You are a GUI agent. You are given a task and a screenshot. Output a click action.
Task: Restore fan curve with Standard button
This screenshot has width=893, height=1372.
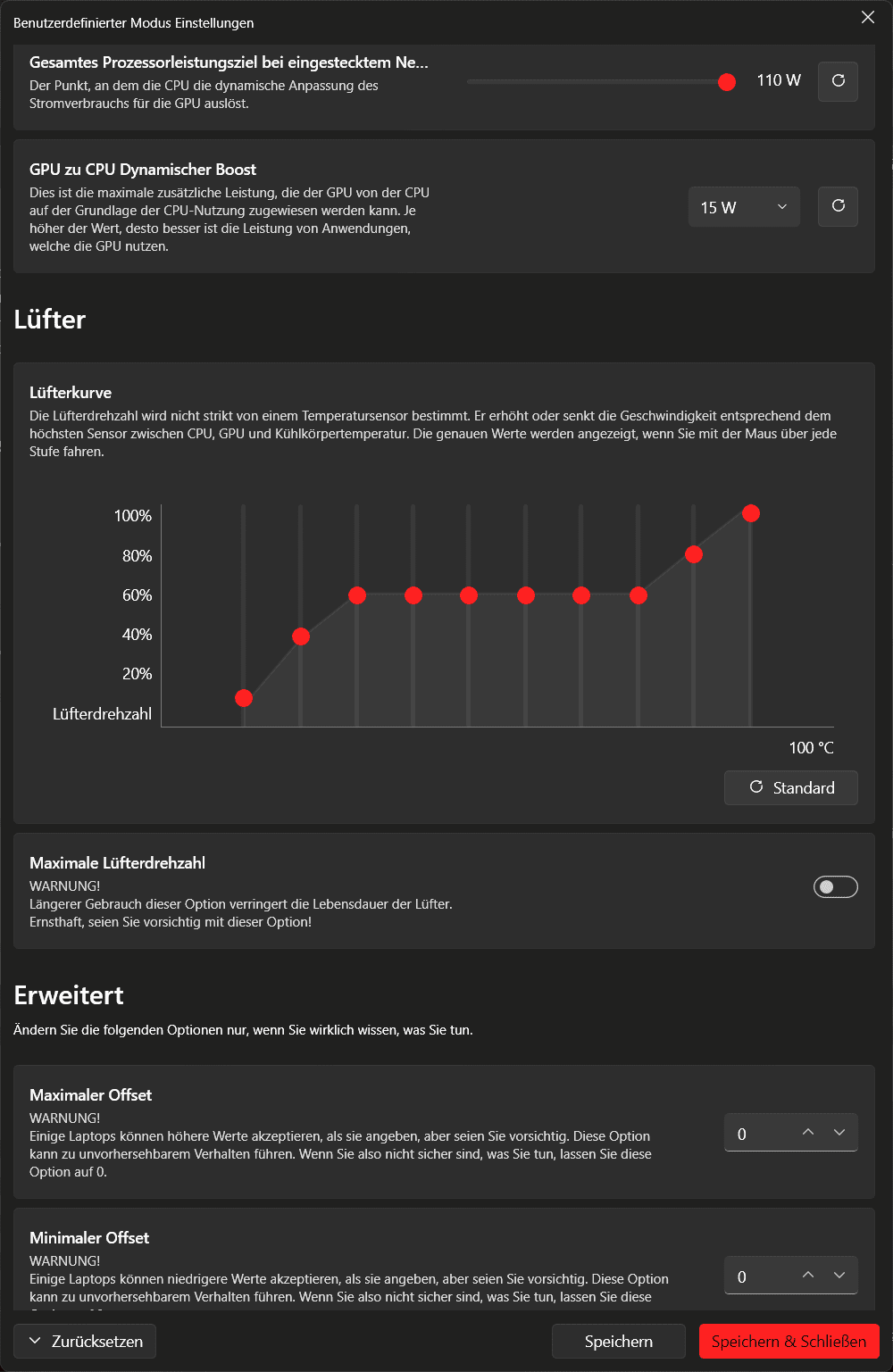tap(791, 787)
